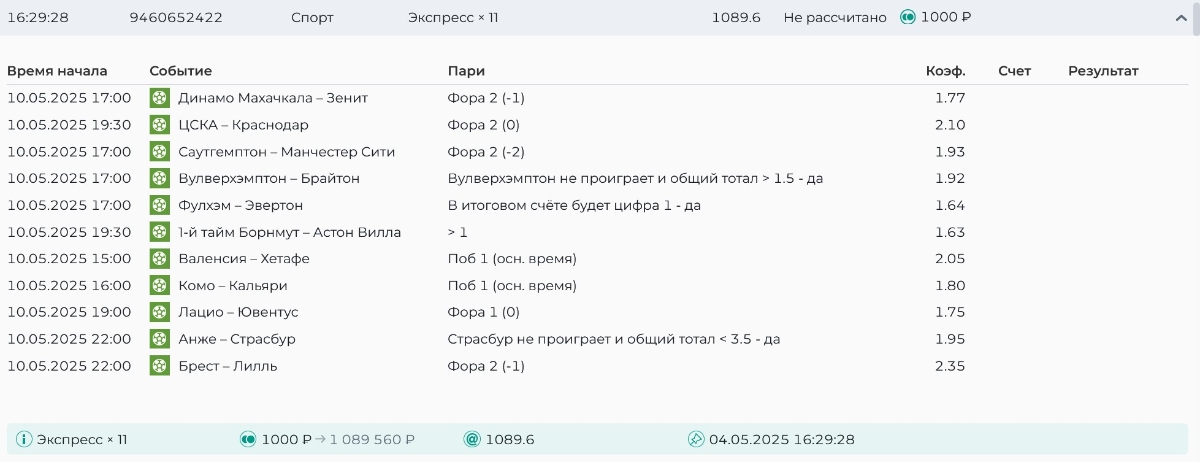Click the @ odds icon near 1089.6
This screenshot has width=1200, height=462.
(472, 440)
